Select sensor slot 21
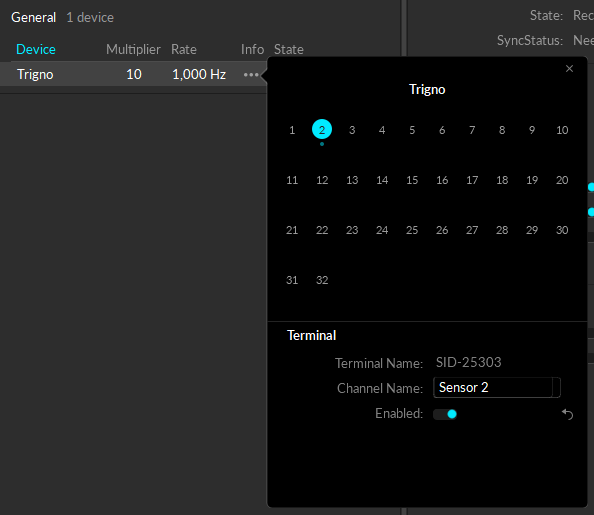This screenshot has height=515, width=594. [x=292, y=230]
